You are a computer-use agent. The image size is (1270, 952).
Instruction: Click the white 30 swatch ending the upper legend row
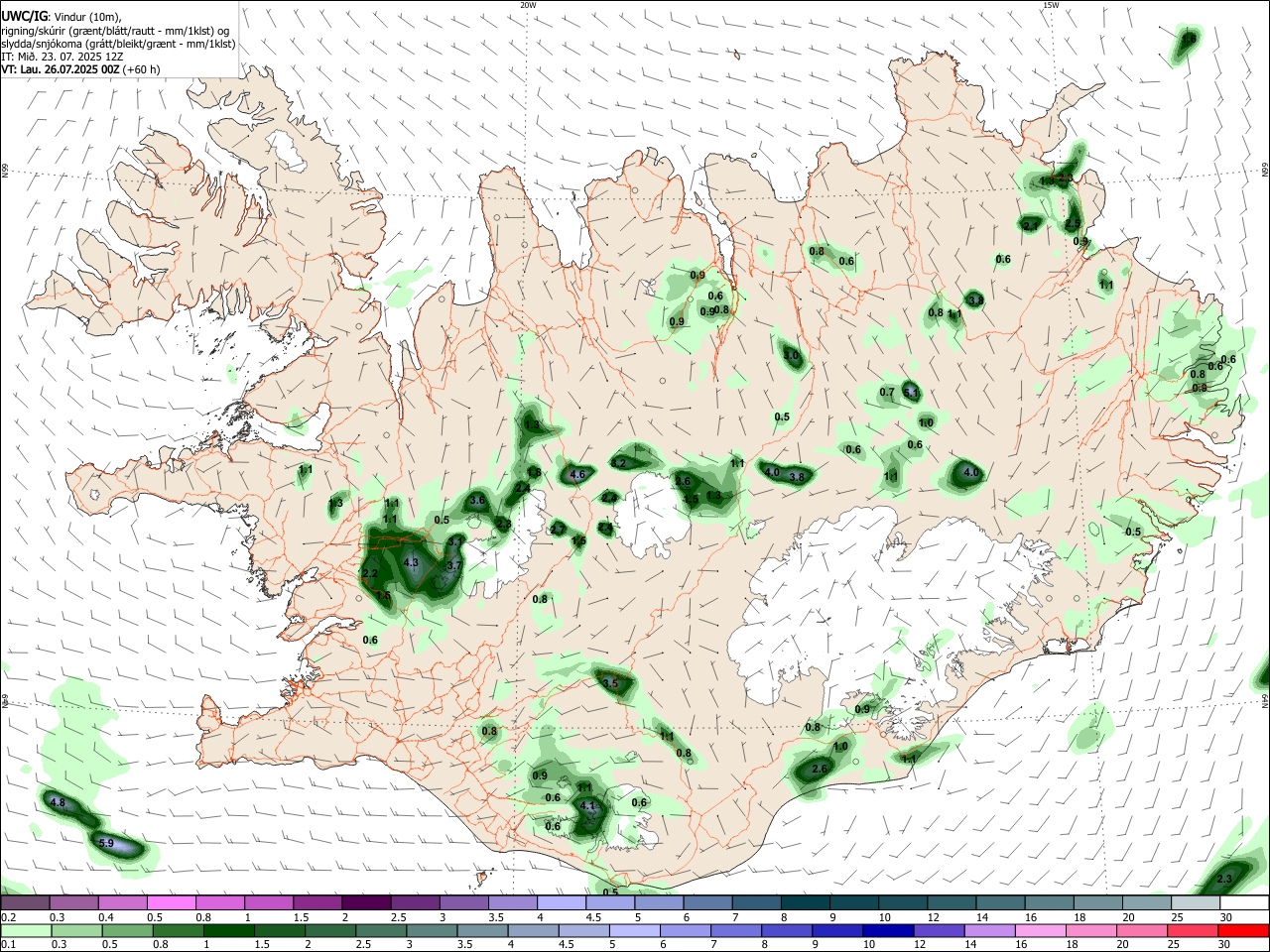pos(1243,902)
